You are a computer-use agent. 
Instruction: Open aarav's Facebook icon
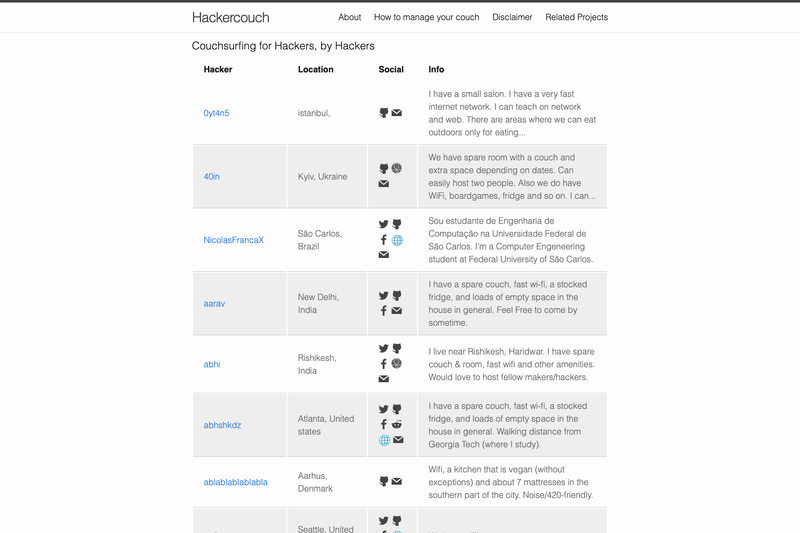coord(384,311)
